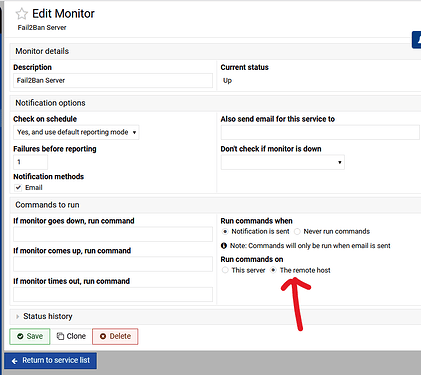Click the 'Current status' label
The width and height of the screenshot is (421, 375).
tap(244, 67)
